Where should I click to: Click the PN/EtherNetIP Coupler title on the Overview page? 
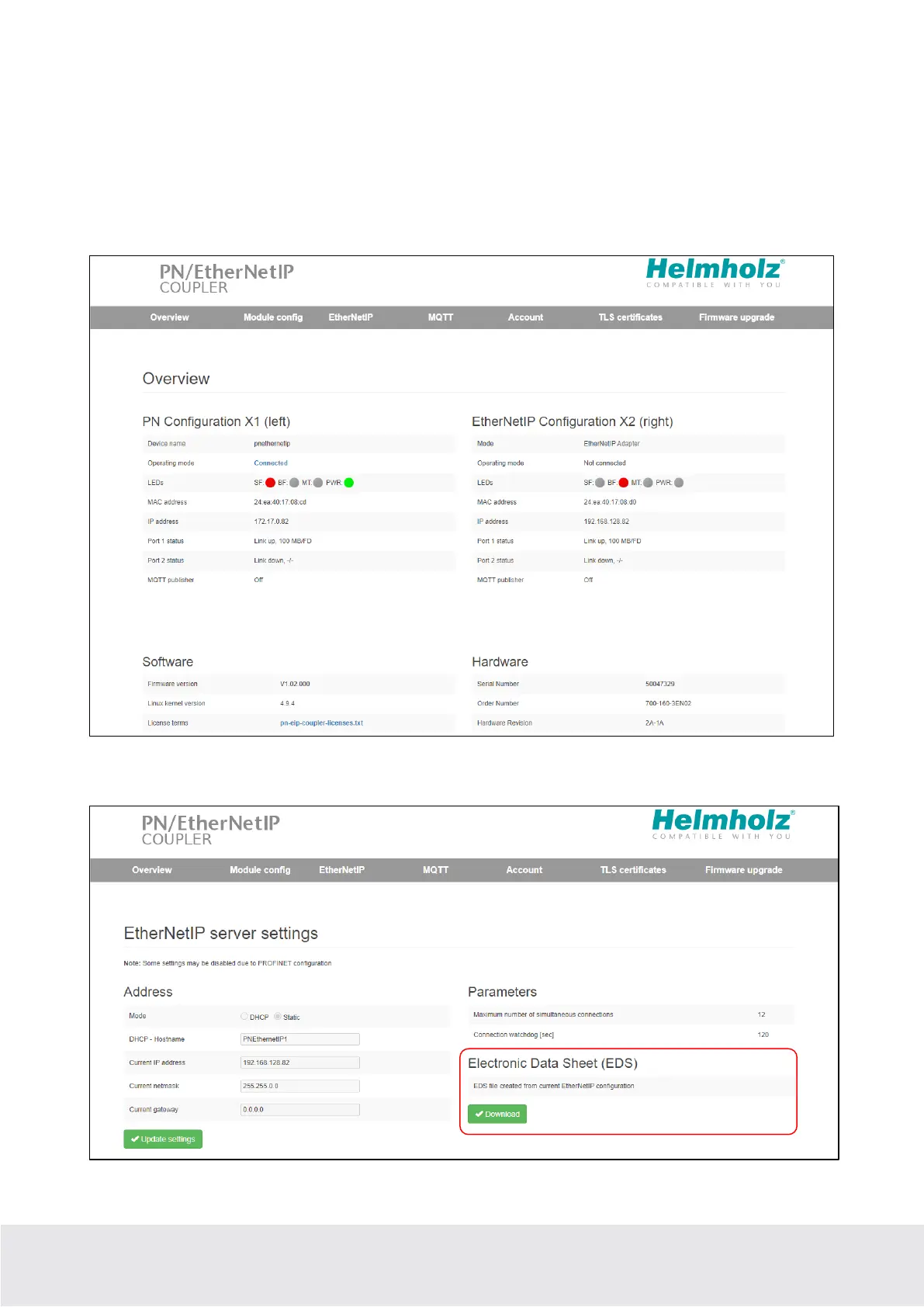[x=227, y=279]
